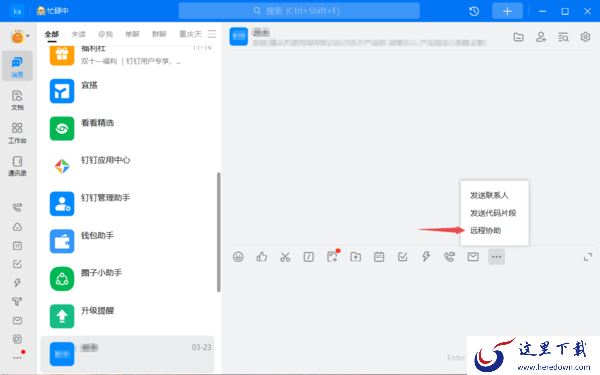This screenshot has width=600, height=375.
Task: Open the 钉钉管理助手 conversation
Action: click(x=127, y=204)
